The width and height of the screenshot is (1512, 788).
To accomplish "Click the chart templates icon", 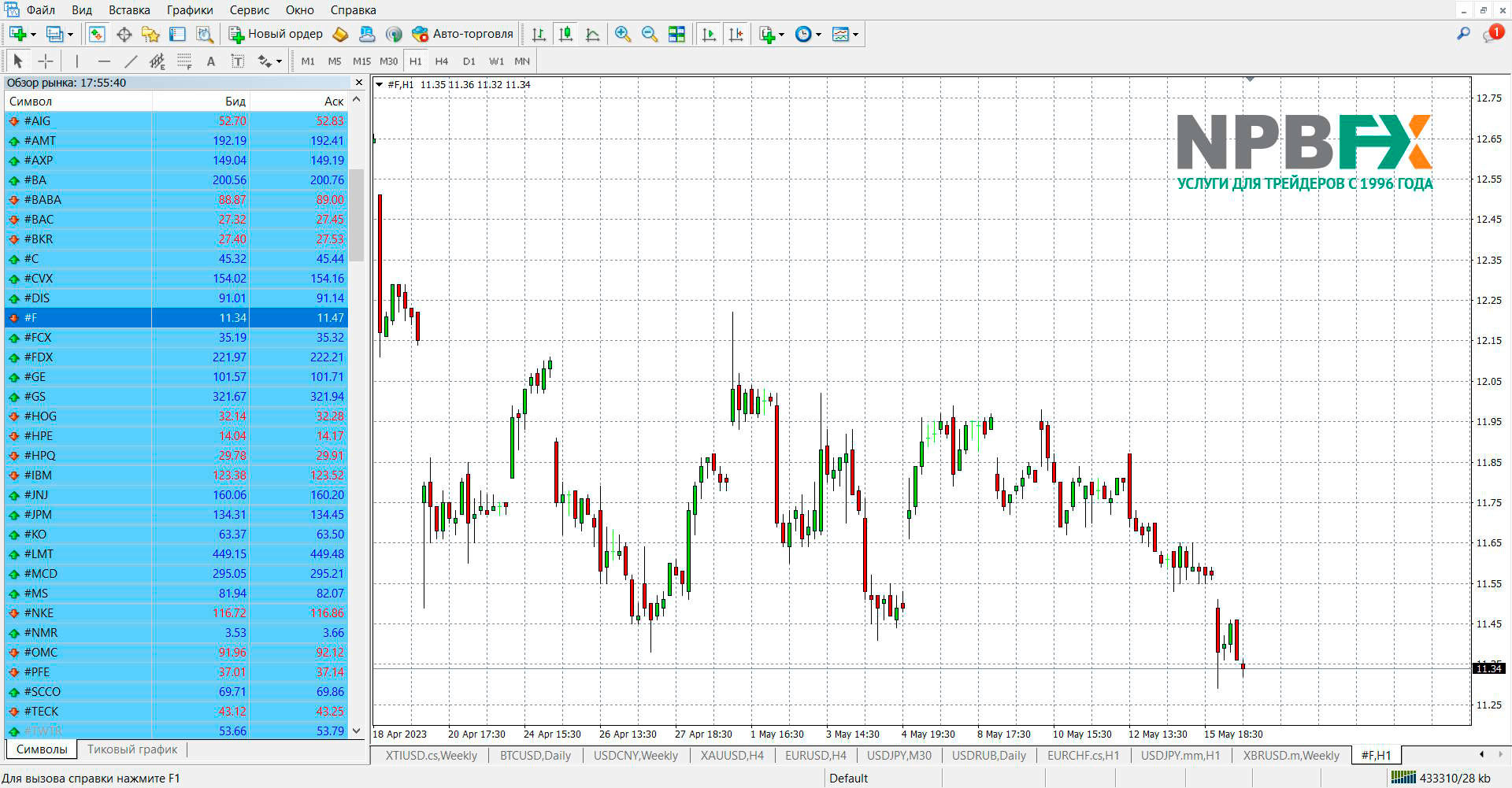I will (840, 34).
